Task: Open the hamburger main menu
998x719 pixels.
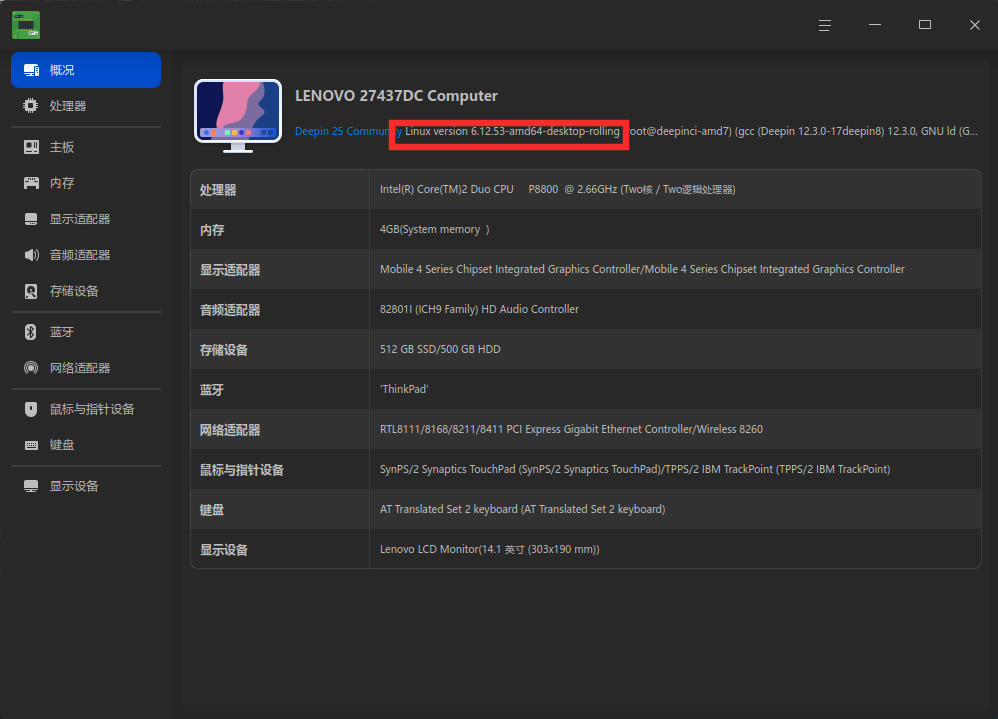Action: [x=825, y=25]
